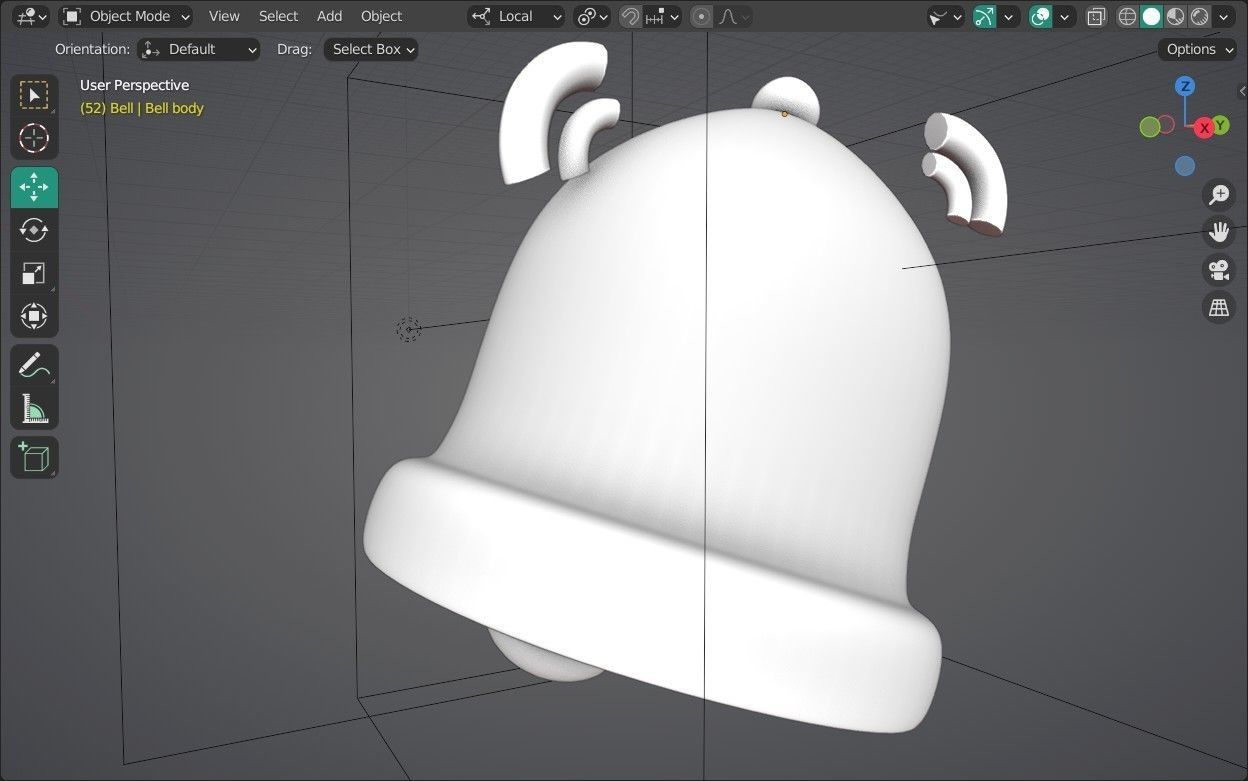Switch to the Scale tool

pyautogui.click(x=34, y=273)
